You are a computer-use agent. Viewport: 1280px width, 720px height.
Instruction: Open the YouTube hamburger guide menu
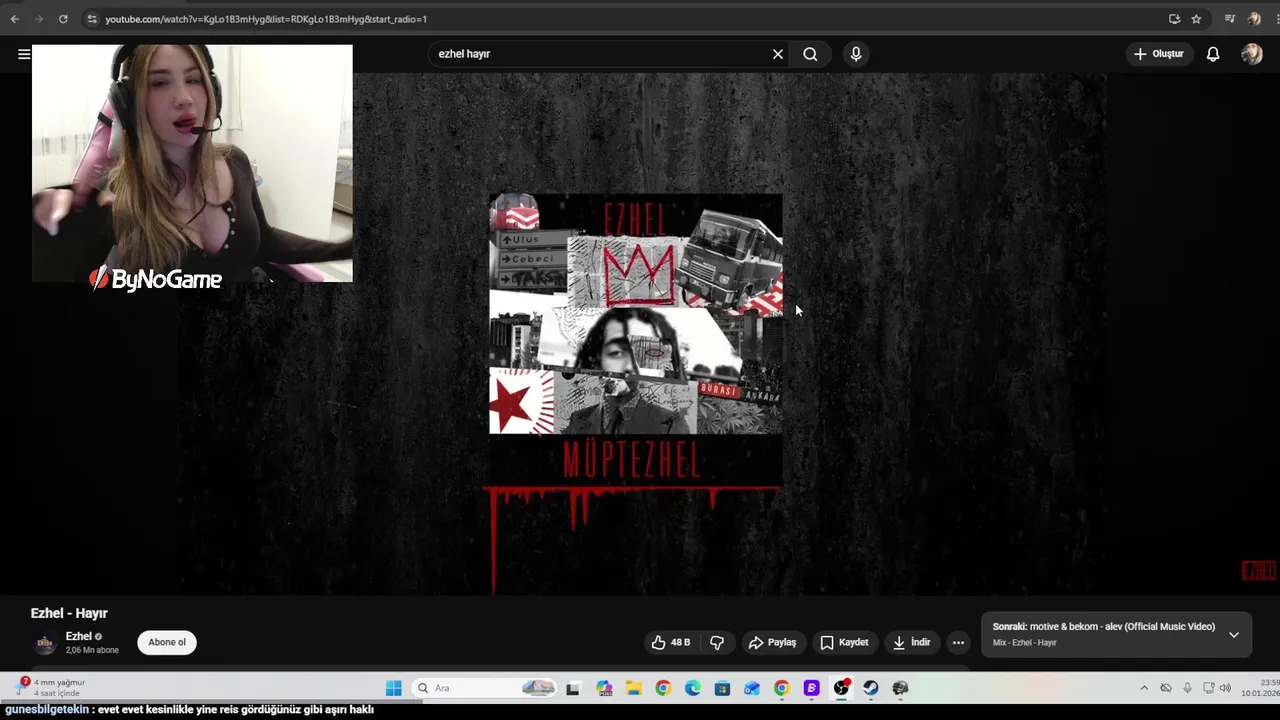pyautogui.click(x=24, y=54)
